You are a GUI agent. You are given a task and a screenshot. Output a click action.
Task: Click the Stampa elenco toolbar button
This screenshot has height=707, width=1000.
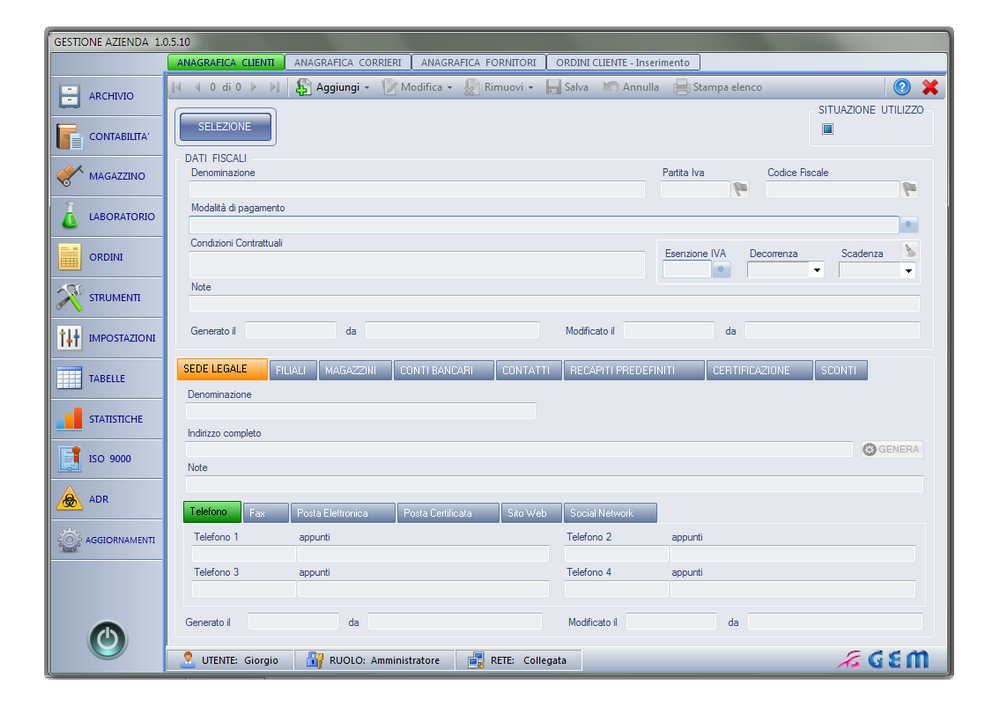(x=718, y=87)
